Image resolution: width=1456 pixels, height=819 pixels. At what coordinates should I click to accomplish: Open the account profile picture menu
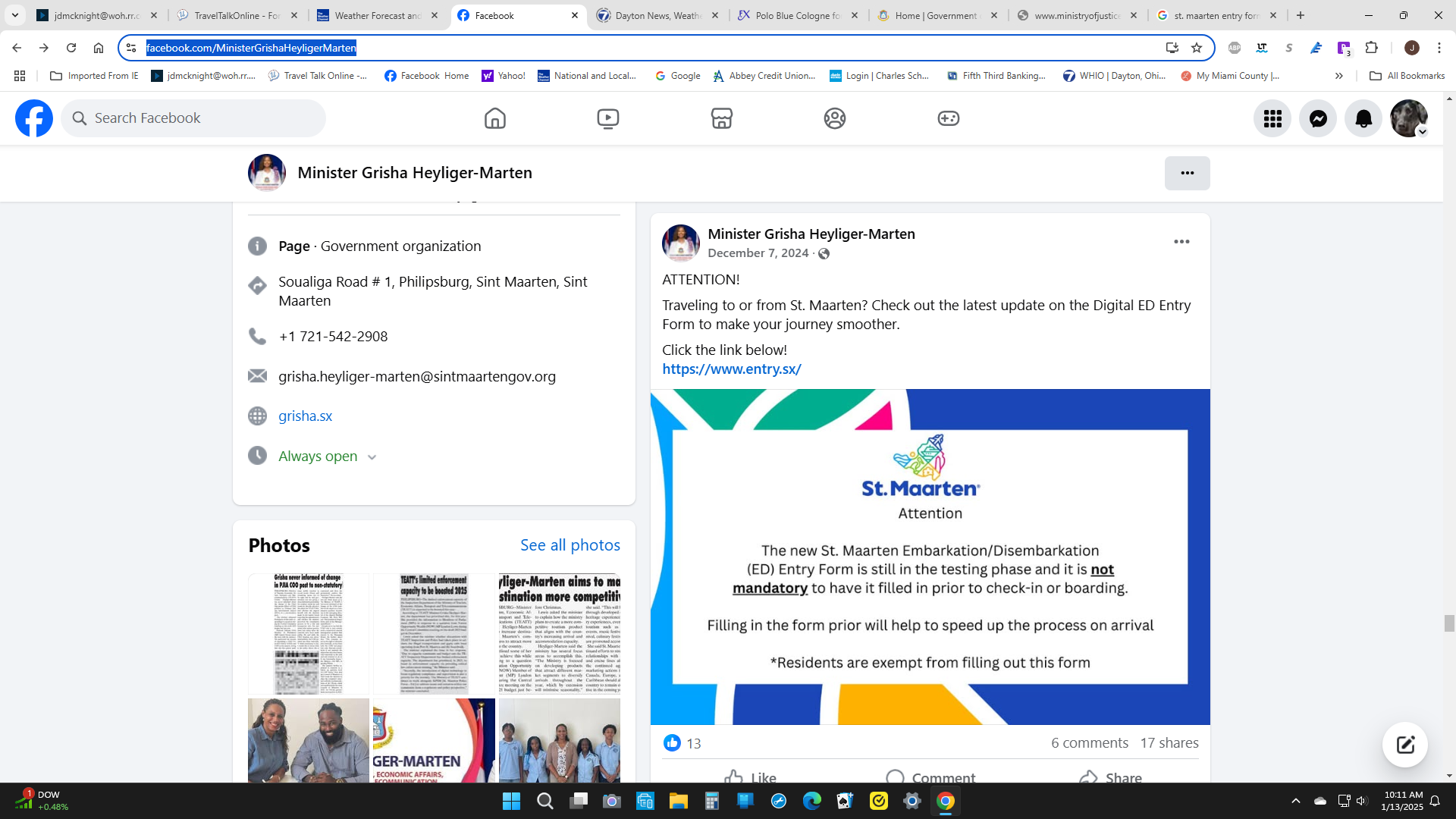[1409, 118]
